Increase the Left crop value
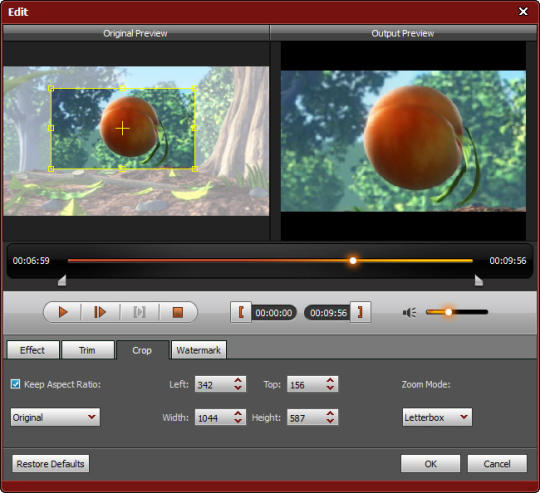 point(238,380)
